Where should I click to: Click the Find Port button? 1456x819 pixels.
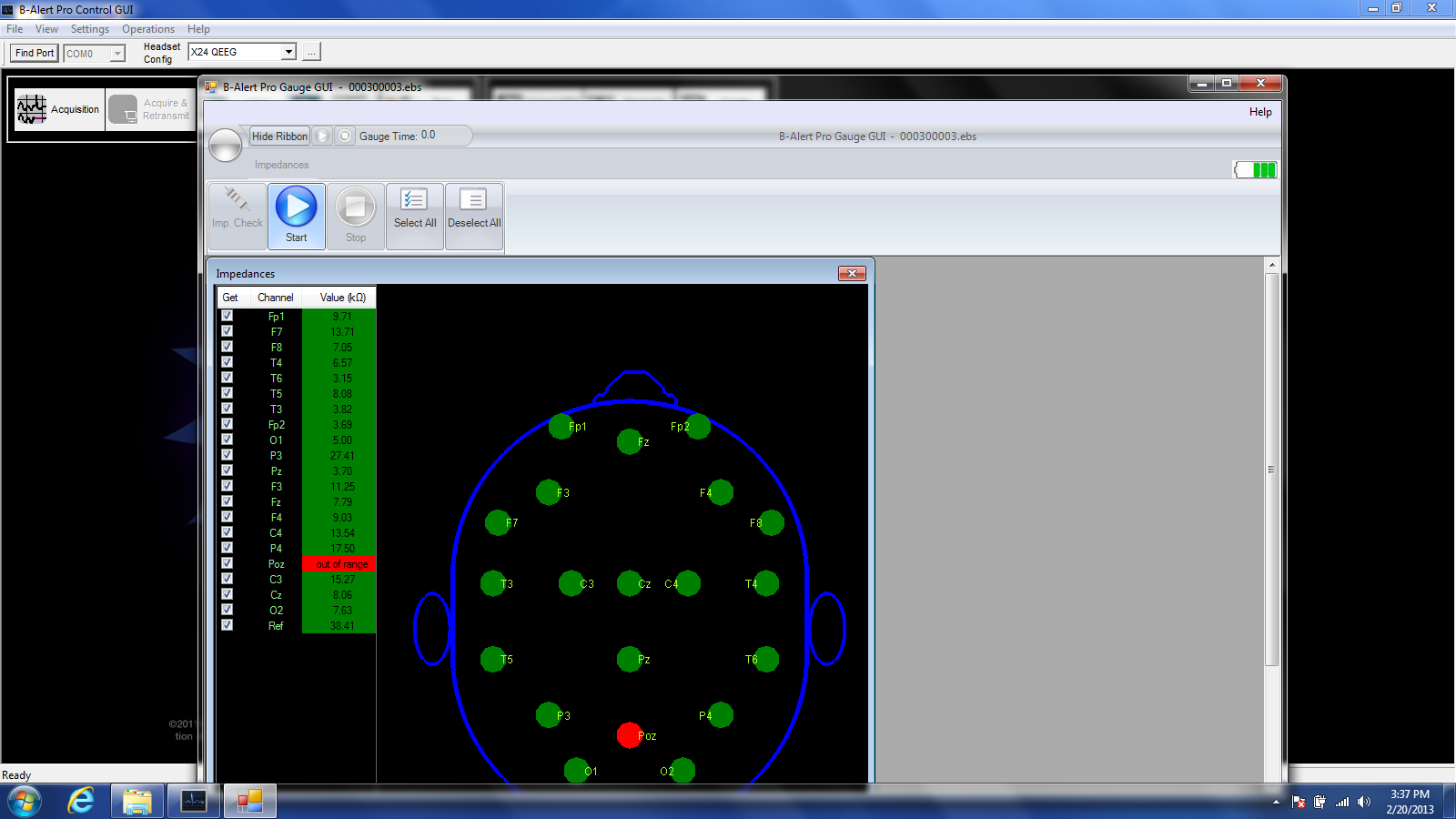(35, 53)
